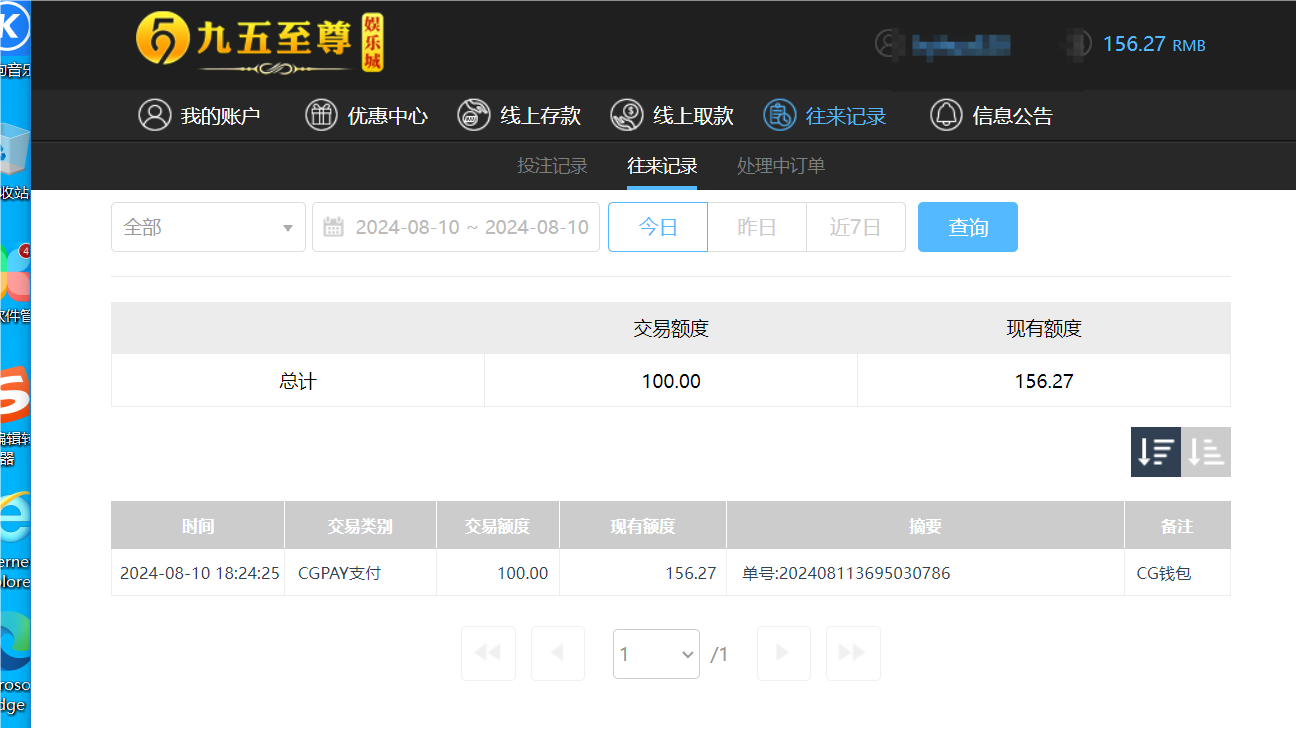Click the descending sort icon above the table
This screenshot has width=1296, height=729.
point(1155,451)
